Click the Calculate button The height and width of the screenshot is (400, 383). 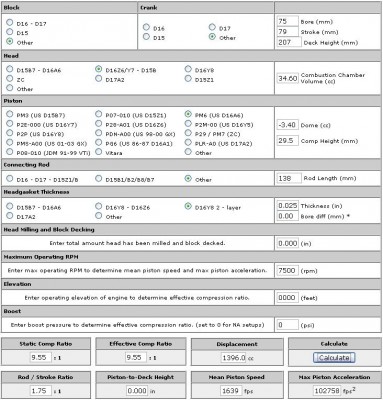334,358
